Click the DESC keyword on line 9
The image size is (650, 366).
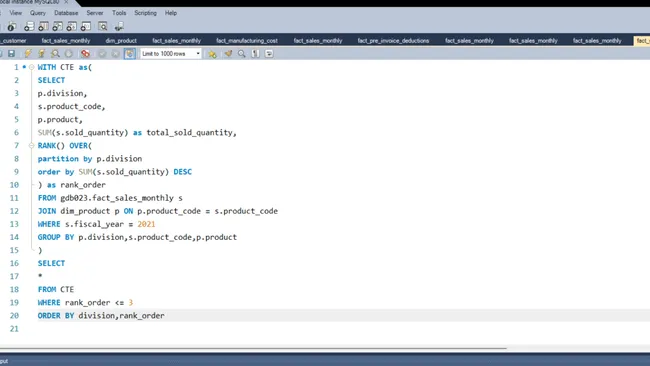[182, 172]
